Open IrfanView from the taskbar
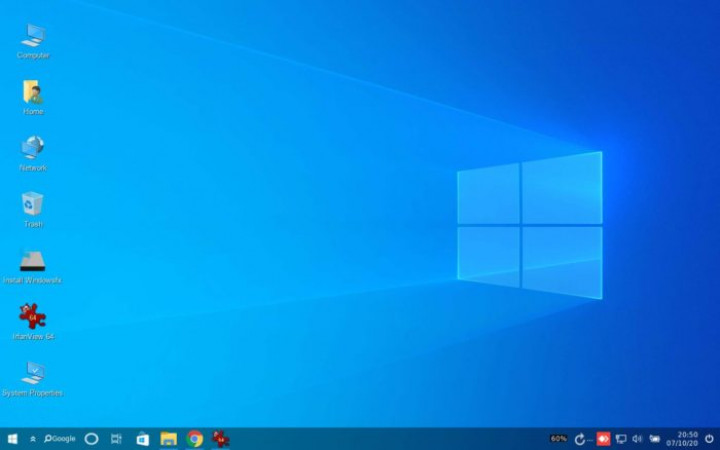Image resolution: width=720 pixels, height=450 pixels. [x=220, y=439]
